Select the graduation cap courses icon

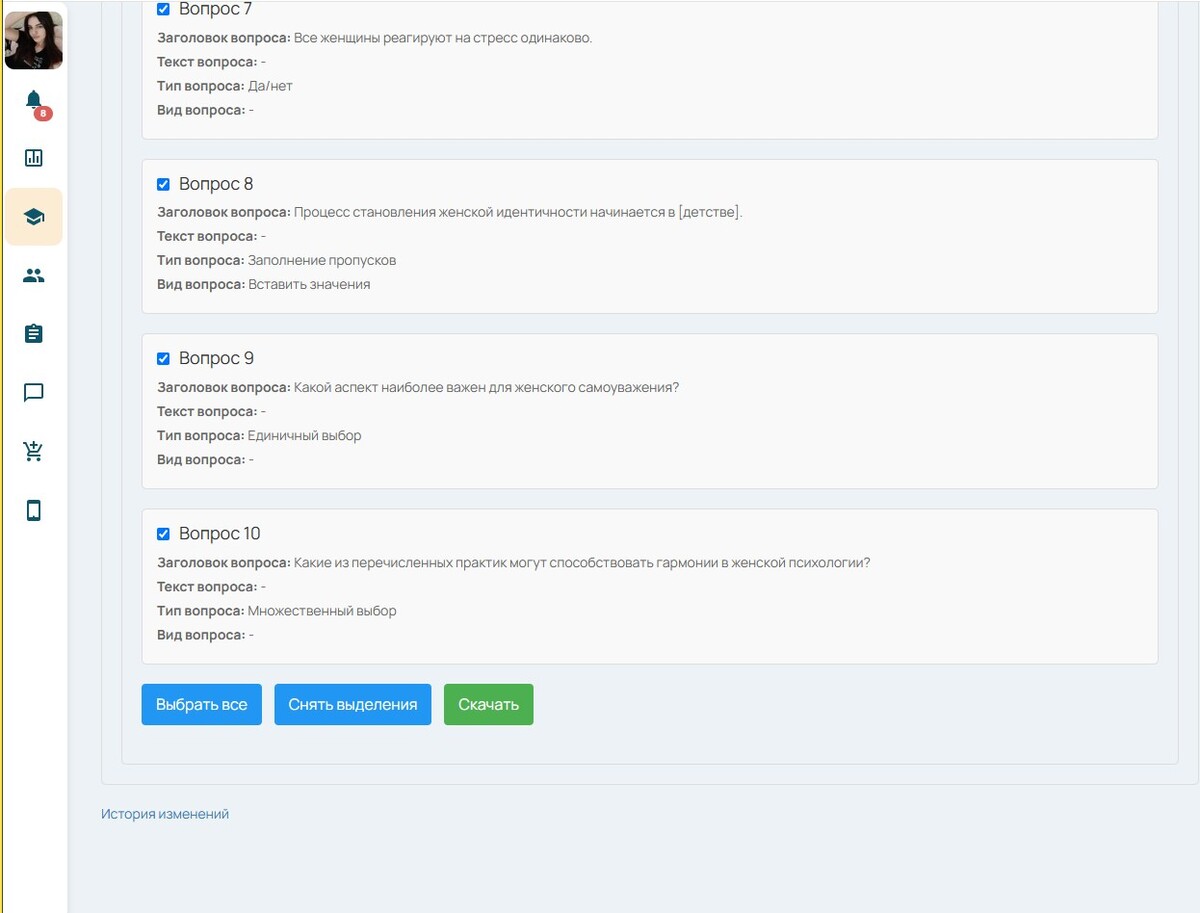pos(34,217)
